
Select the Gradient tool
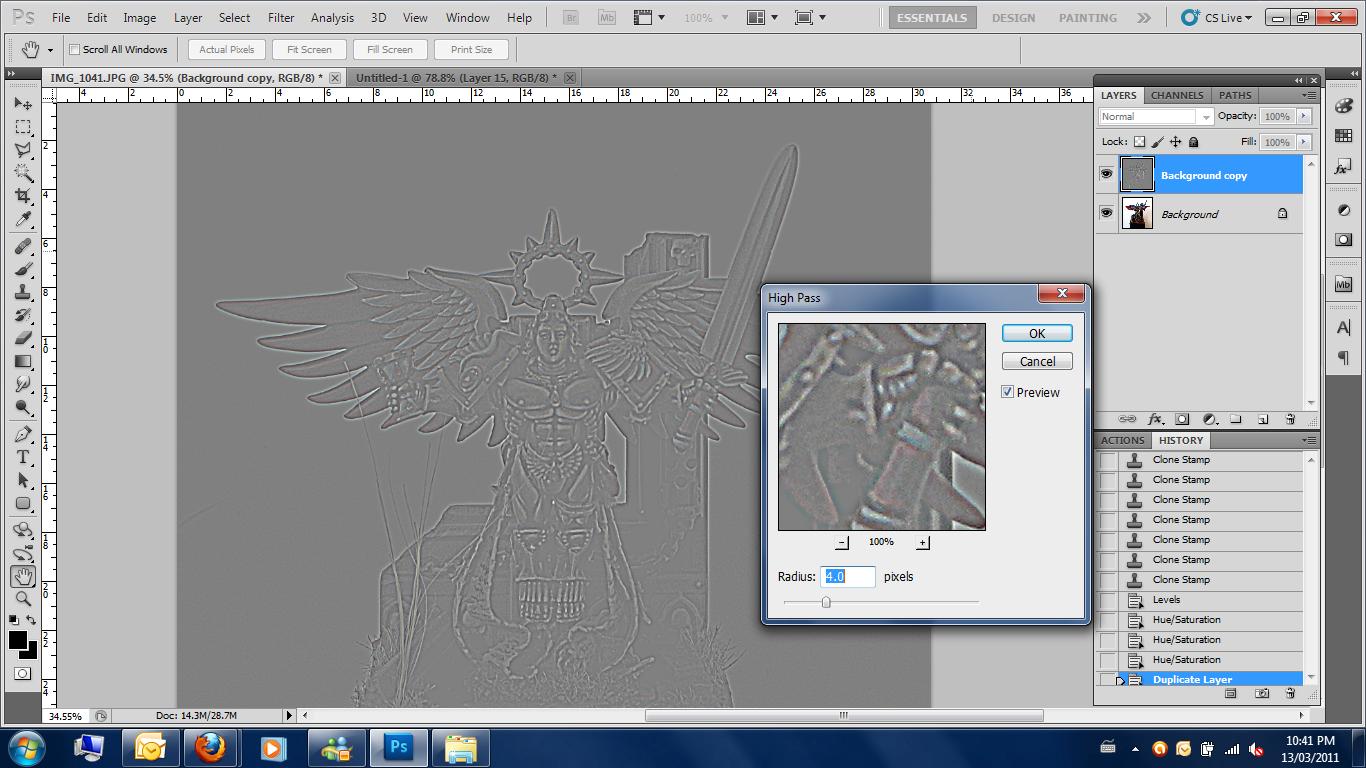pyautogui.click(x=23, y=361)
